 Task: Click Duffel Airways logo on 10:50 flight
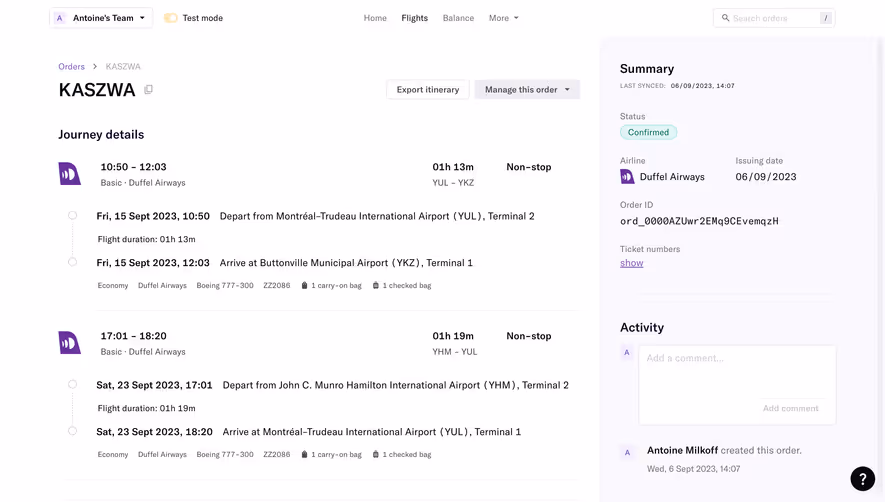point(70,173)
